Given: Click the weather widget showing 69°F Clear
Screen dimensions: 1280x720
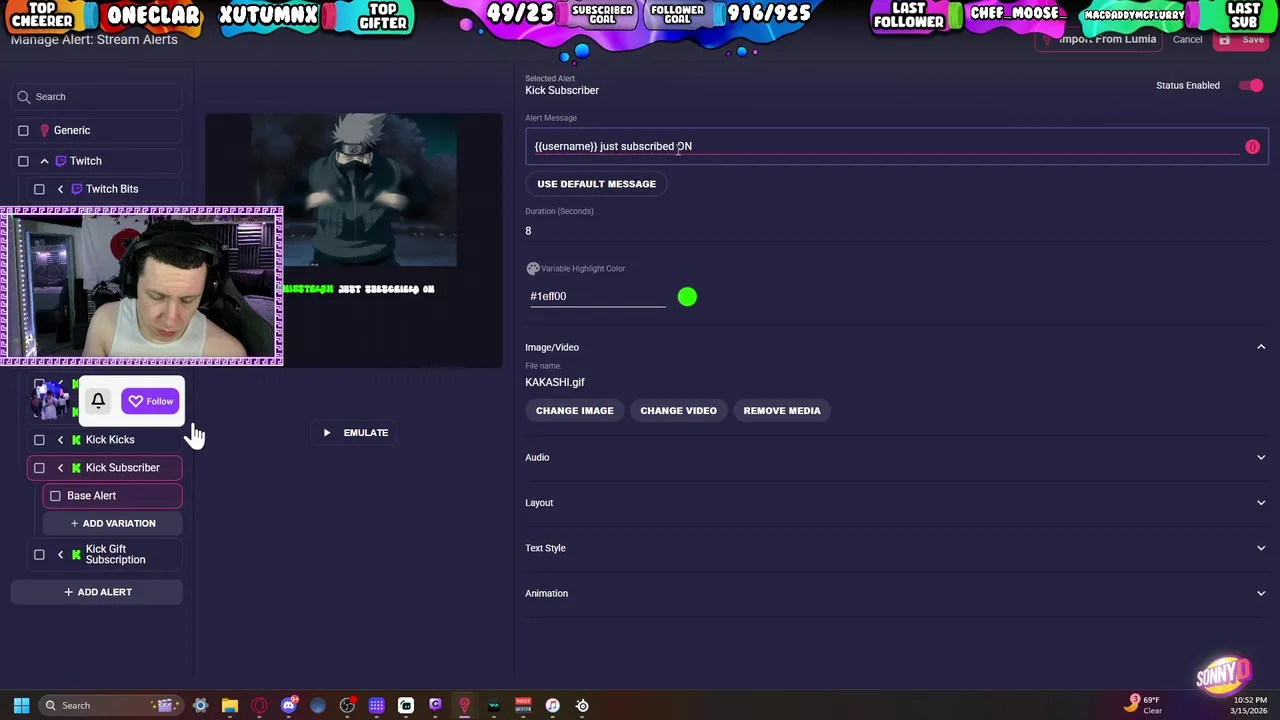Looking at the screenshot, I should click(x=1143, y=705).
